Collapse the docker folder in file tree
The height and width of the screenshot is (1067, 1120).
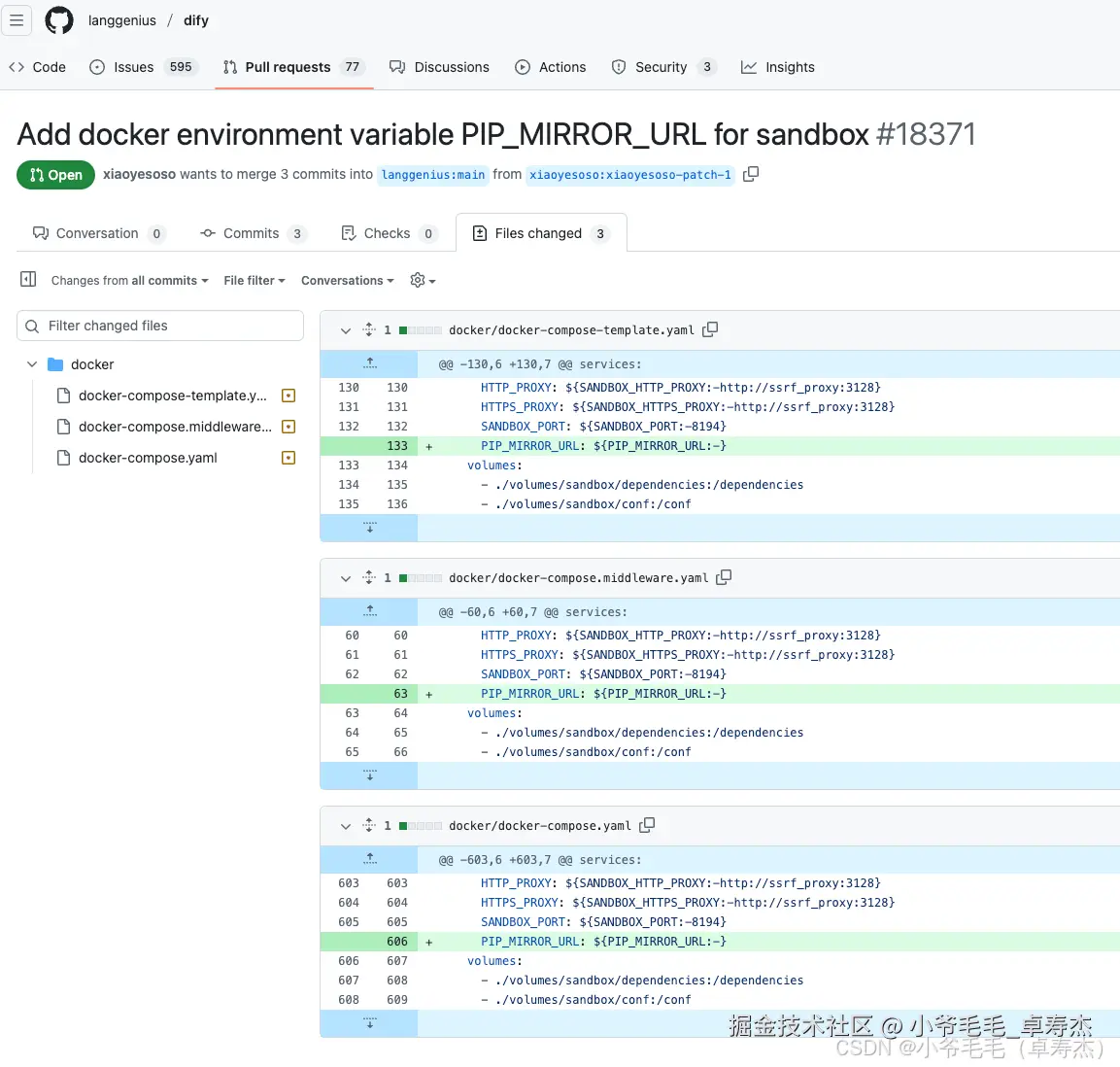point(32,364)
